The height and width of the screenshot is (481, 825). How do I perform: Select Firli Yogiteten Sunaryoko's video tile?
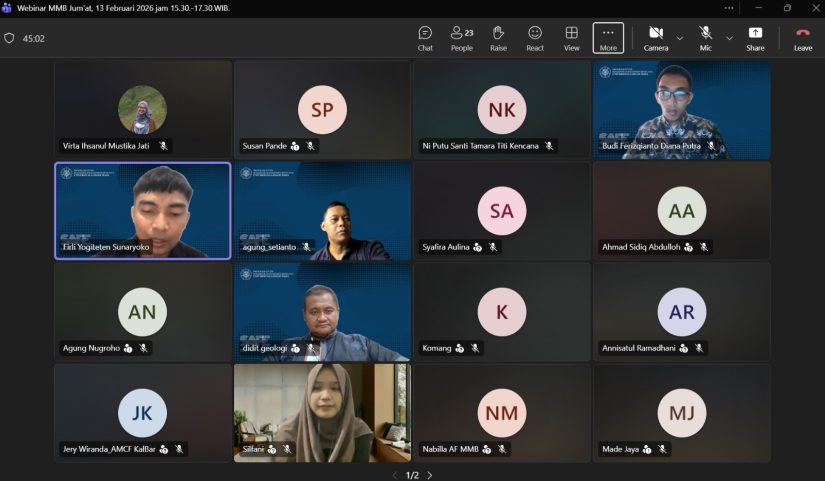click(x=142, y=210)
